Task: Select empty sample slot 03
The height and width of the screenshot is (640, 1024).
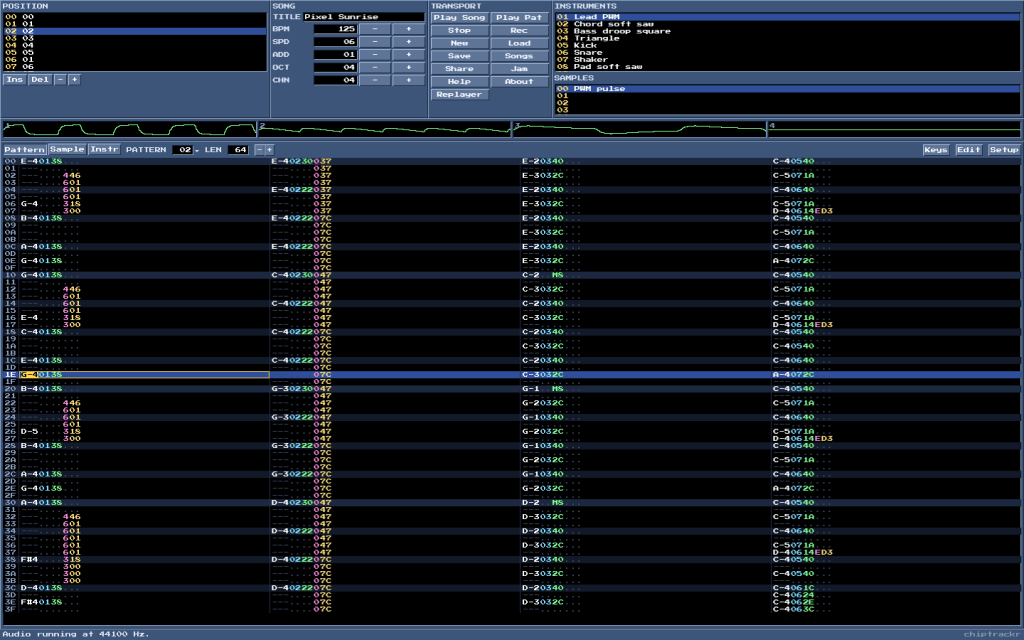Action: click(x=787, y=110)
